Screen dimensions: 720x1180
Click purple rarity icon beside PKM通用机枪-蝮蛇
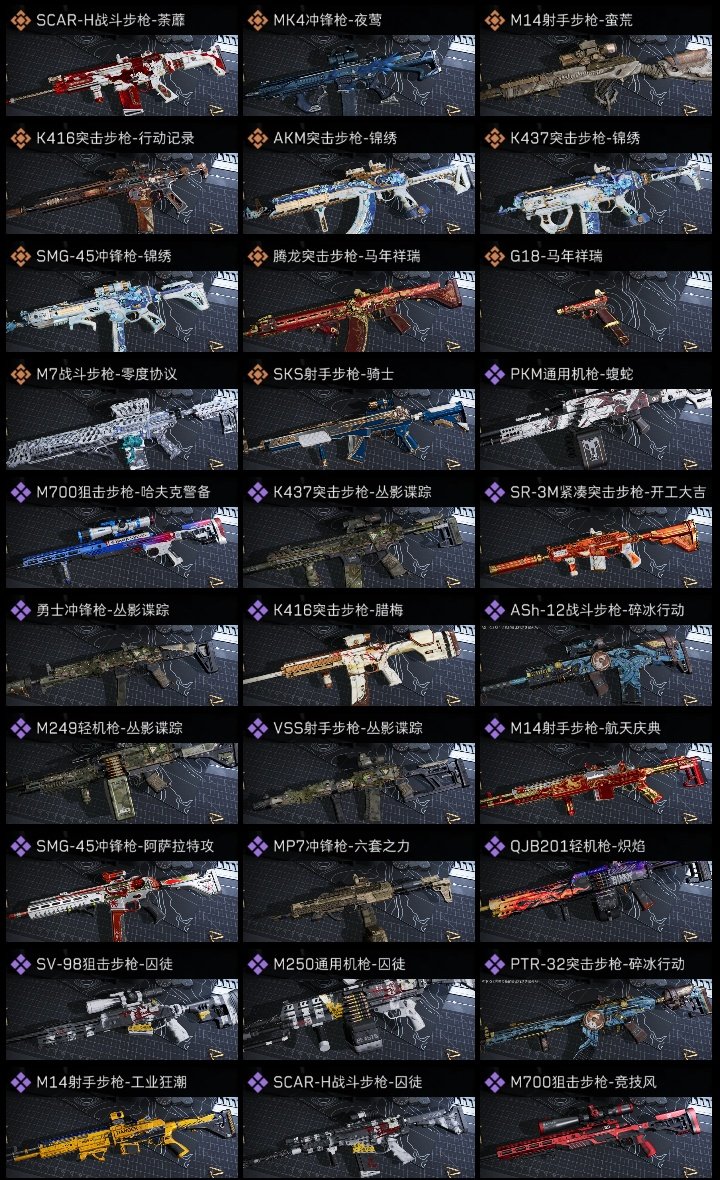(494, 374)
